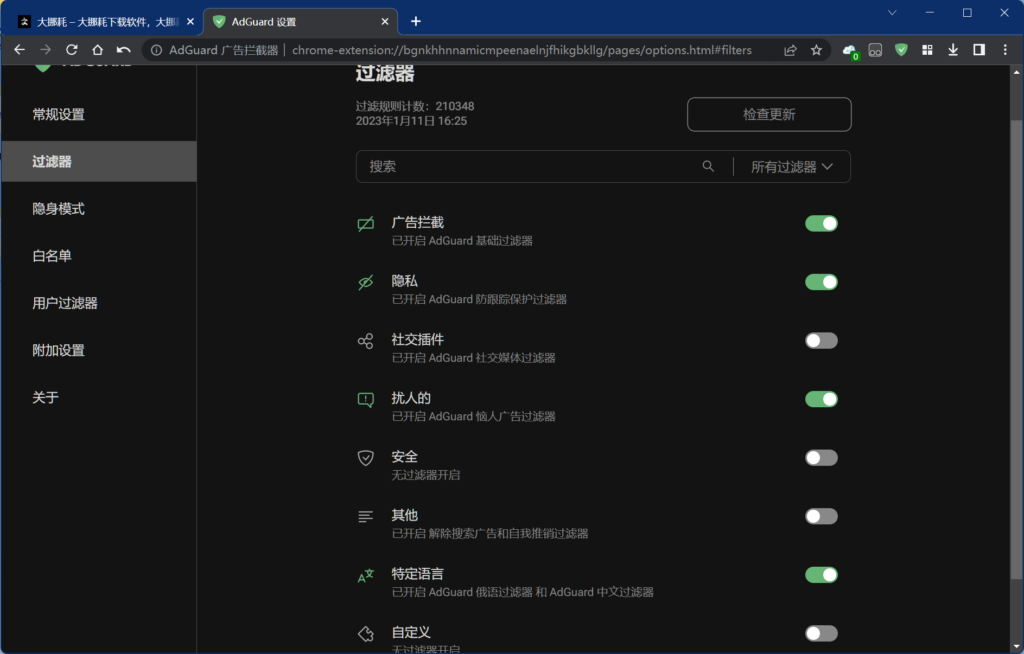Click the social widgets (社交插件) share icon

(365, 341)
